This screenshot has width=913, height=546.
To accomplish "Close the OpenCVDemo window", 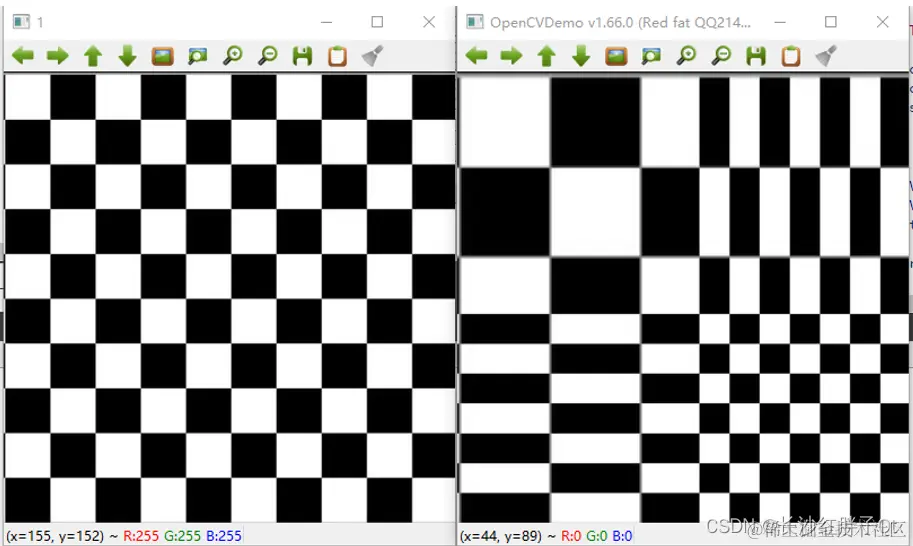I will coord(883,22).
